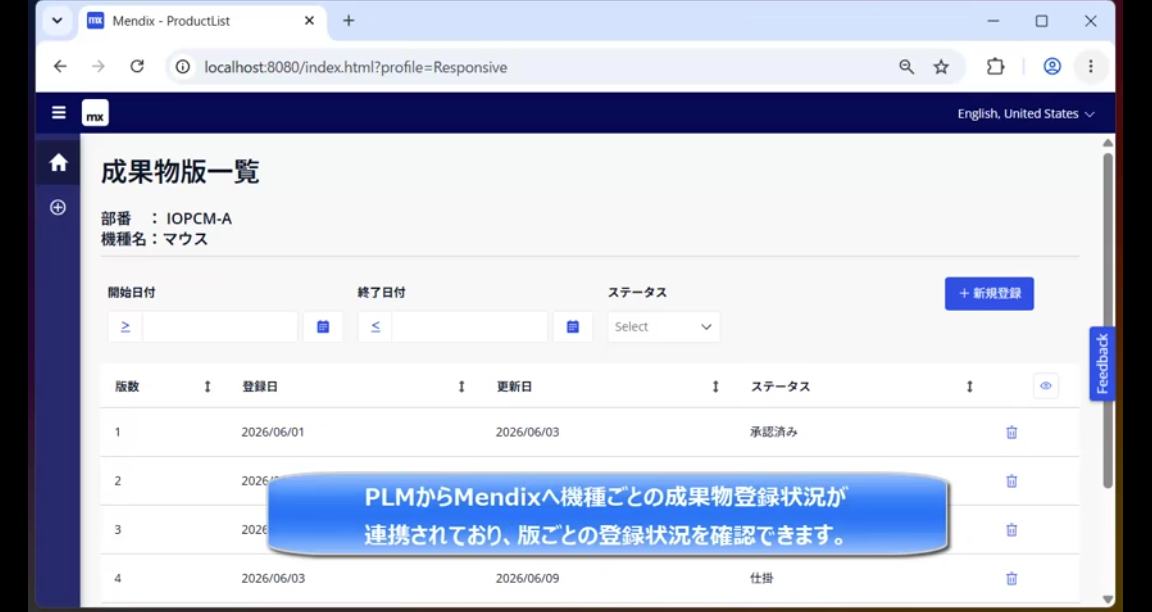Open a new browser tab
The width and height of the screenshot is (1152, 612).
click(348, 21)
